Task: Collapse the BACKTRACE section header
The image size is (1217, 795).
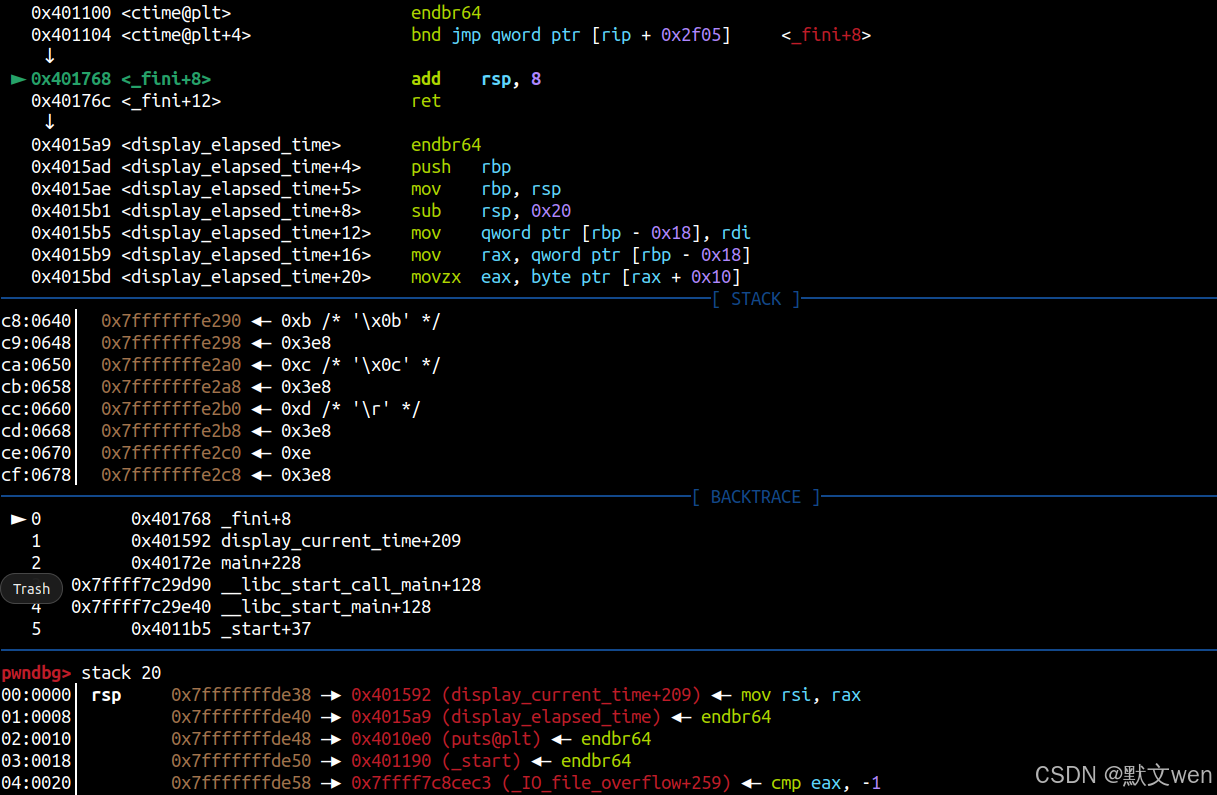Action: (755, 496)
